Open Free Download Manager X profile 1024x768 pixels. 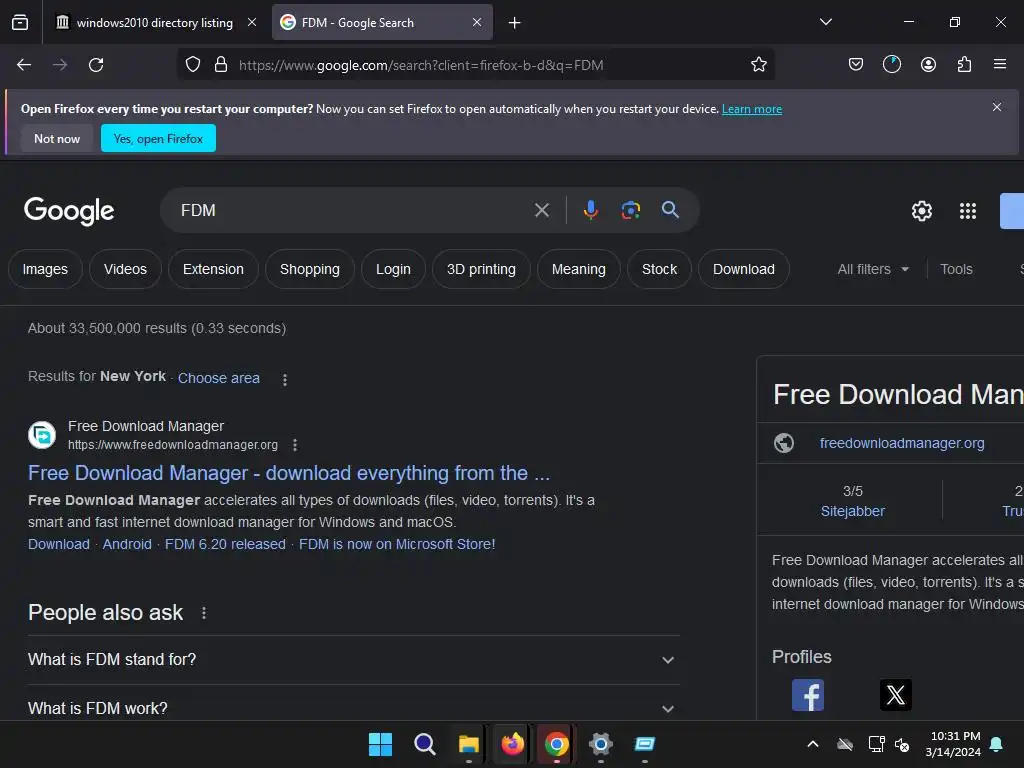tap(895, 695)
